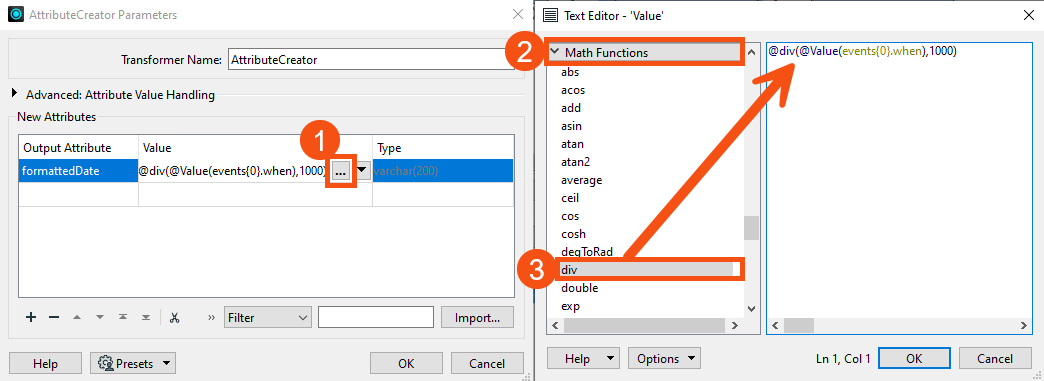Move attribute row to bottom
The image size is (1044, 381).
(146, 318)
